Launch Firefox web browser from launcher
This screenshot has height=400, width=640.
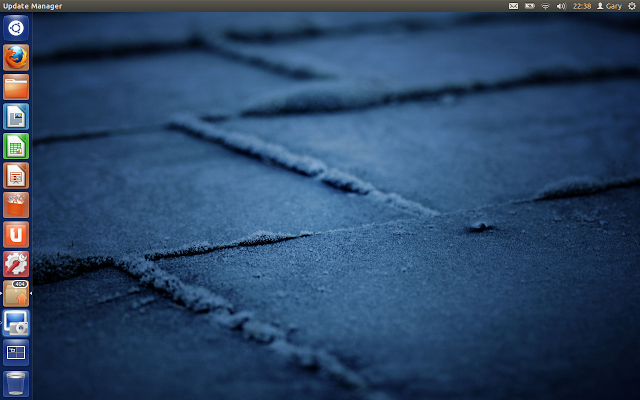point(16,58)
